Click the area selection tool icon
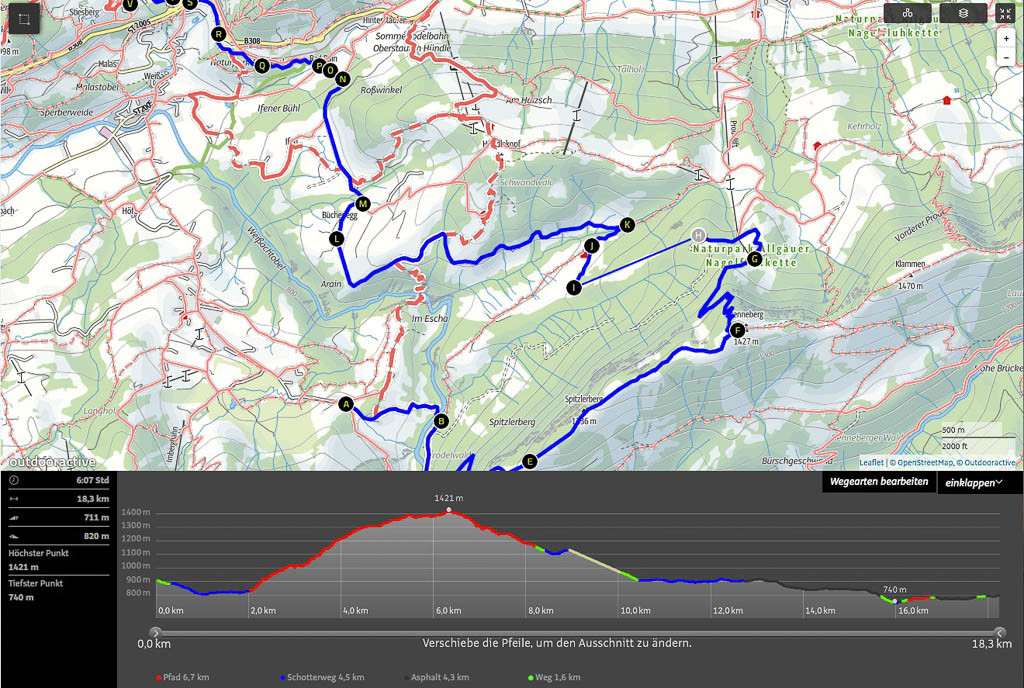Viewport: 1024px width, 688px height. tap(22, 20)
